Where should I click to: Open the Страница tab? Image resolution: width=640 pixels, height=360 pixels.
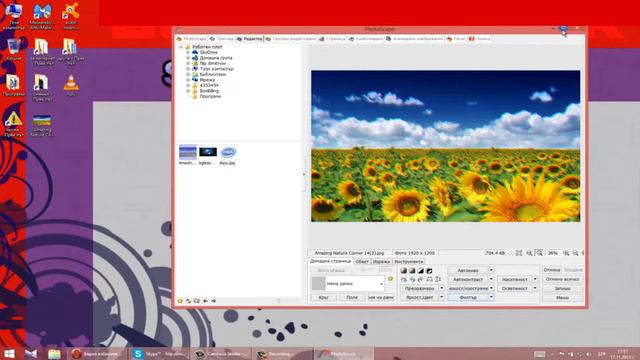tap(332, 39)
